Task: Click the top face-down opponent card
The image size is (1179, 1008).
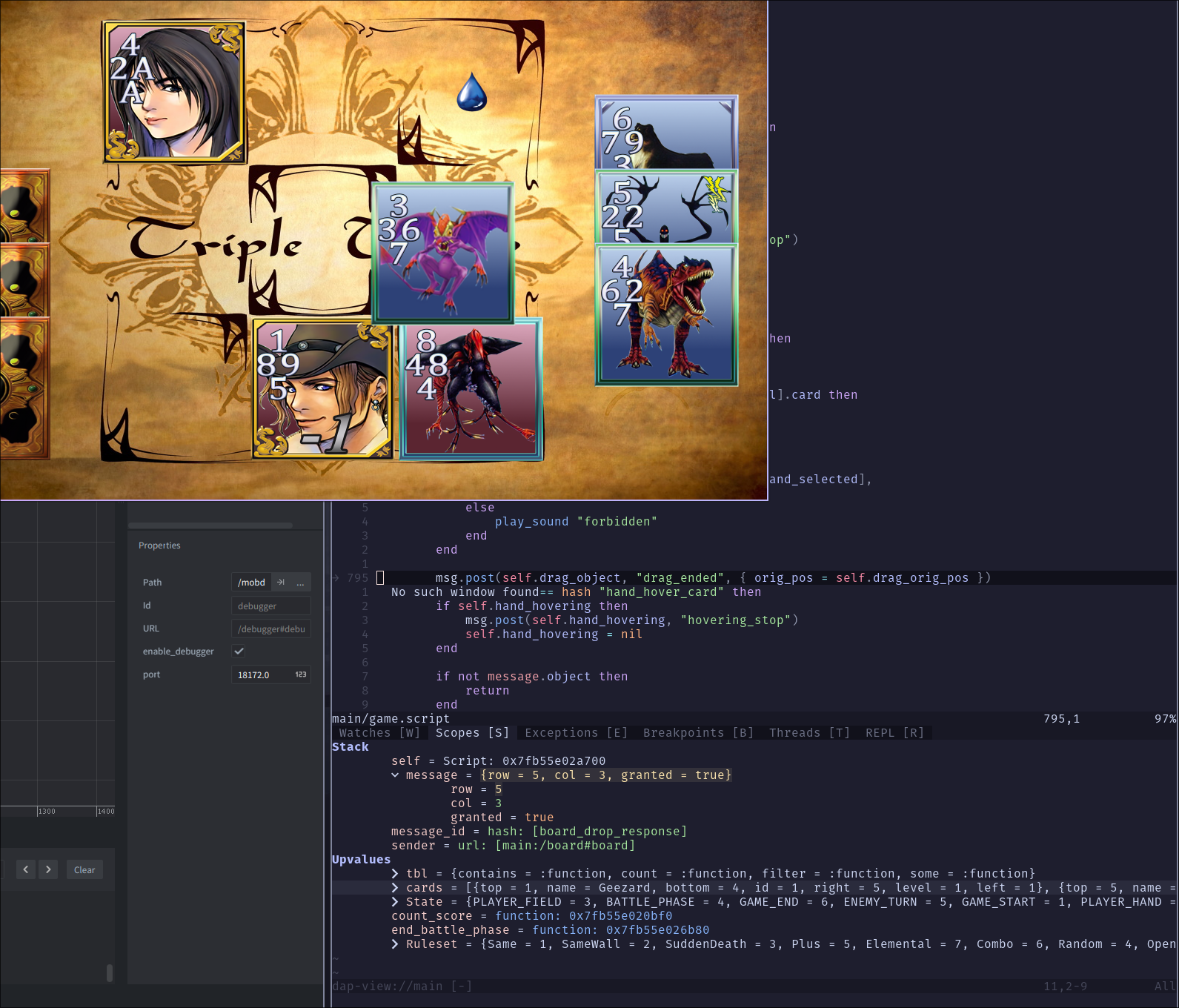Action: click(x=24, y=206)
